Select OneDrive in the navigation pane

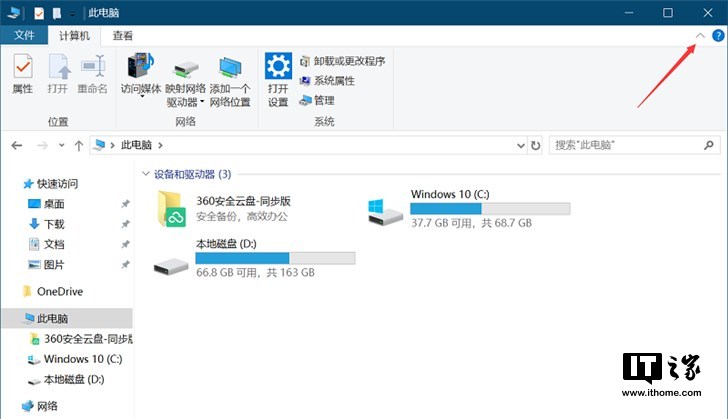[52, 292]
